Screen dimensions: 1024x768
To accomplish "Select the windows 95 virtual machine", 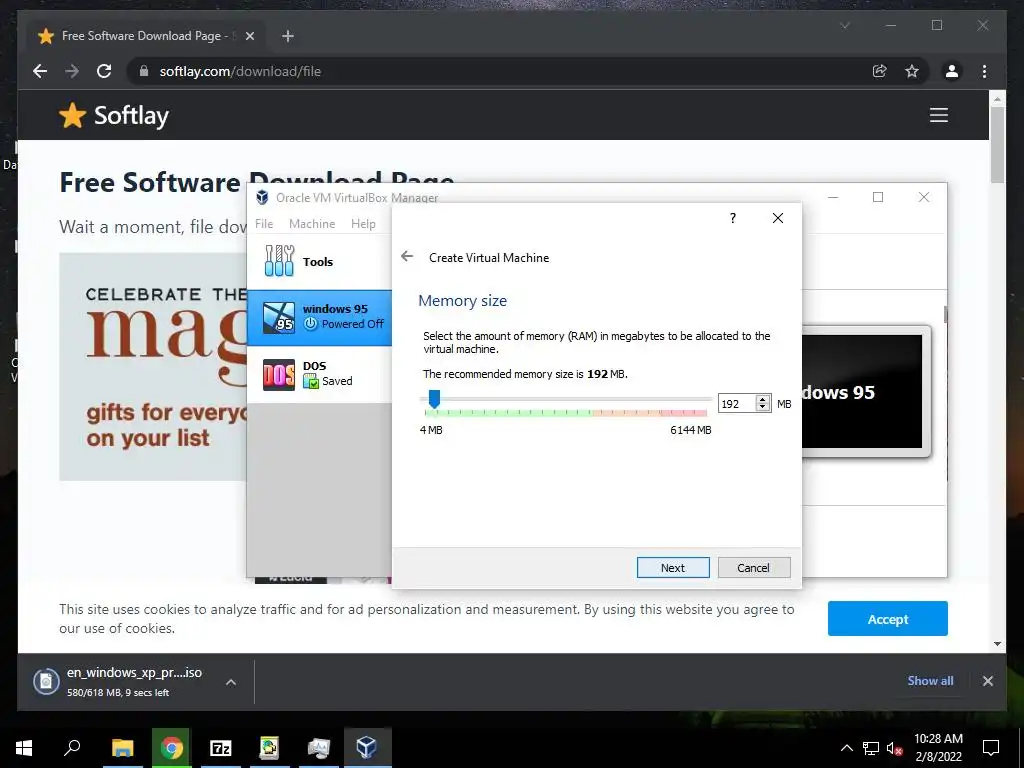I will coord(319,317).
